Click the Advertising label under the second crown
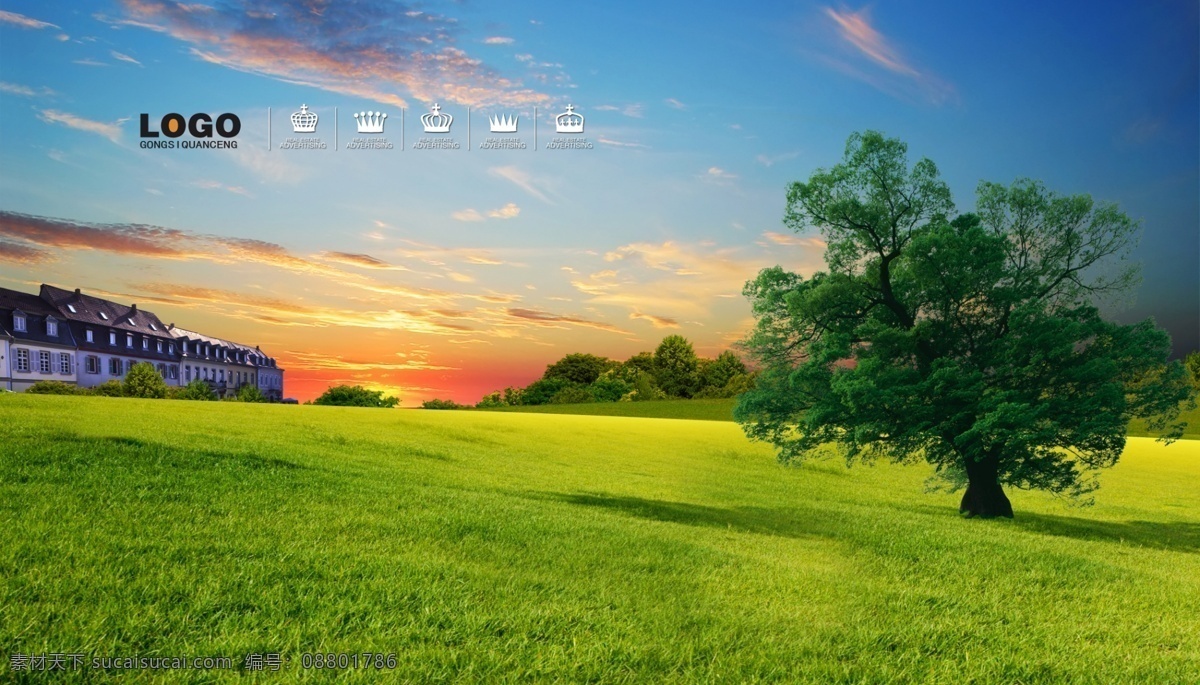This screenshot has height=685, width=1200. pyautogui.click(x=370, y=144)
